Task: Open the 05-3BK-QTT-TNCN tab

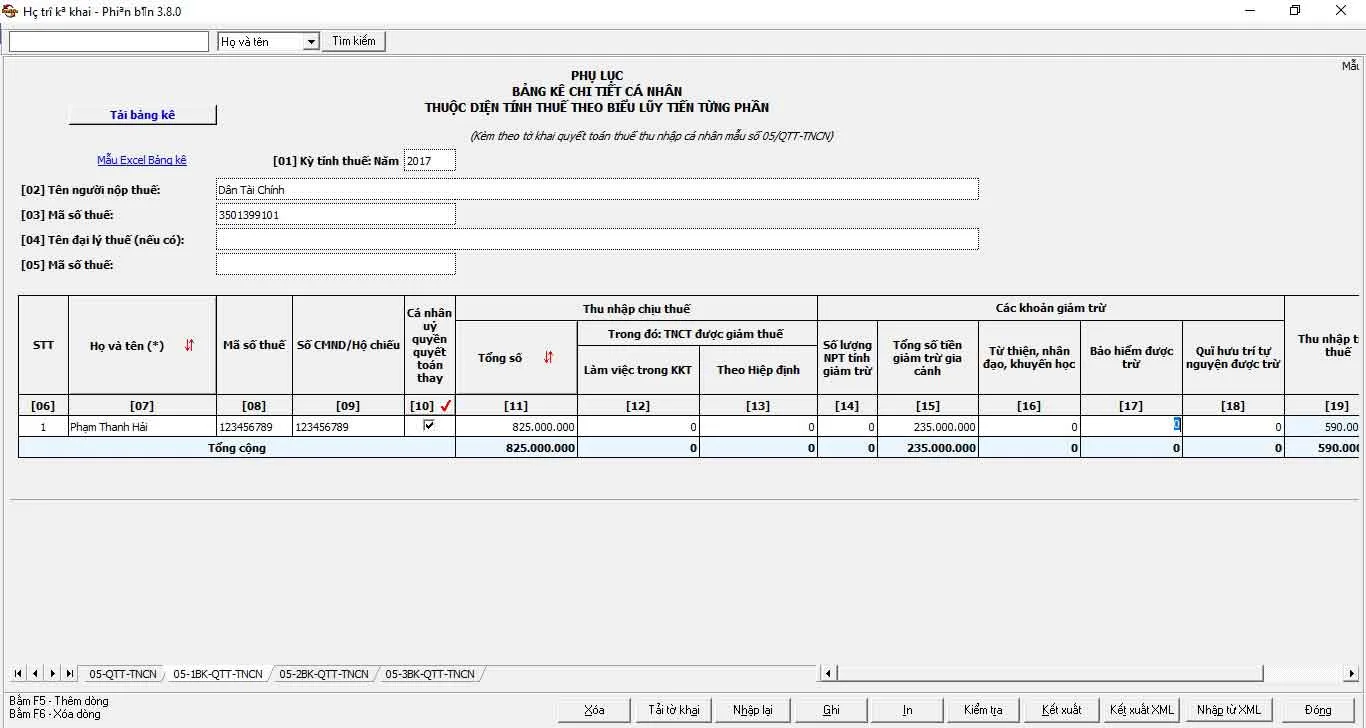Action: coord(430,674)
